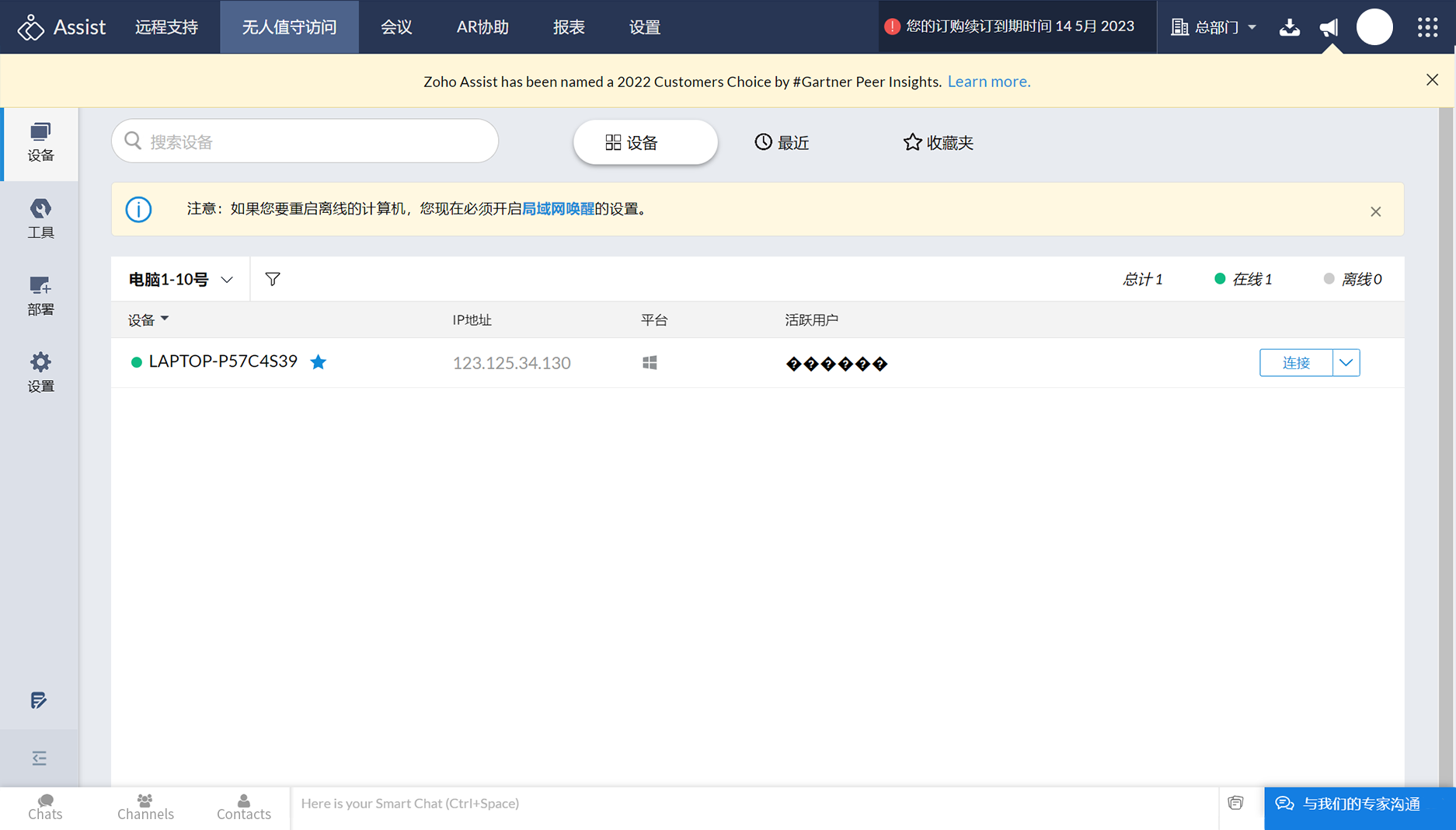Open the dropdown arrow beside 连接

[x=1346, y=362]
